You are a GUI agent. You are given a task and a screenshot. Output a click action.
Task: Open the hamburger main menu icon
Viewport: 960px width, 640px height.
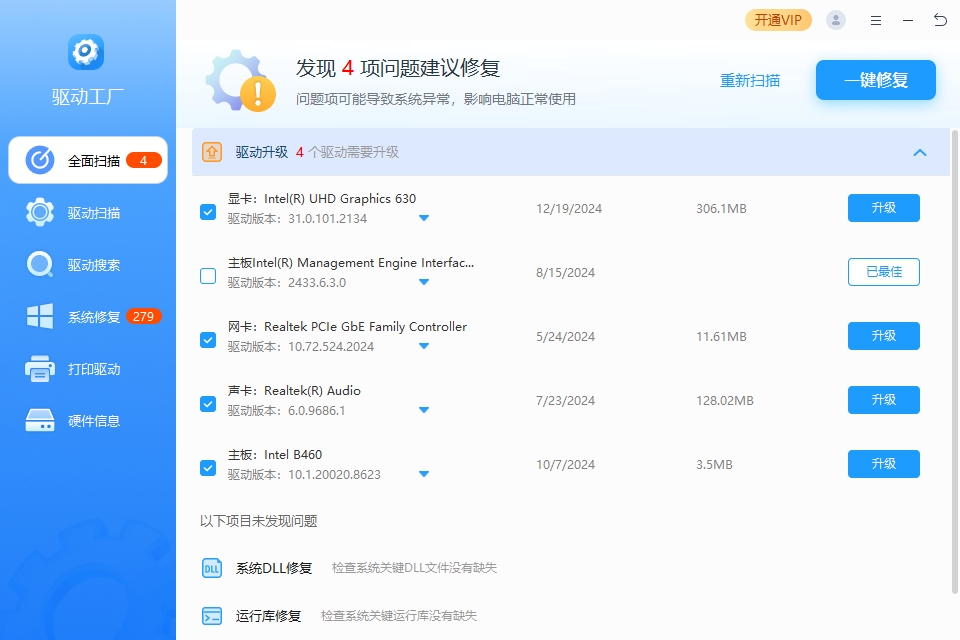876,20
